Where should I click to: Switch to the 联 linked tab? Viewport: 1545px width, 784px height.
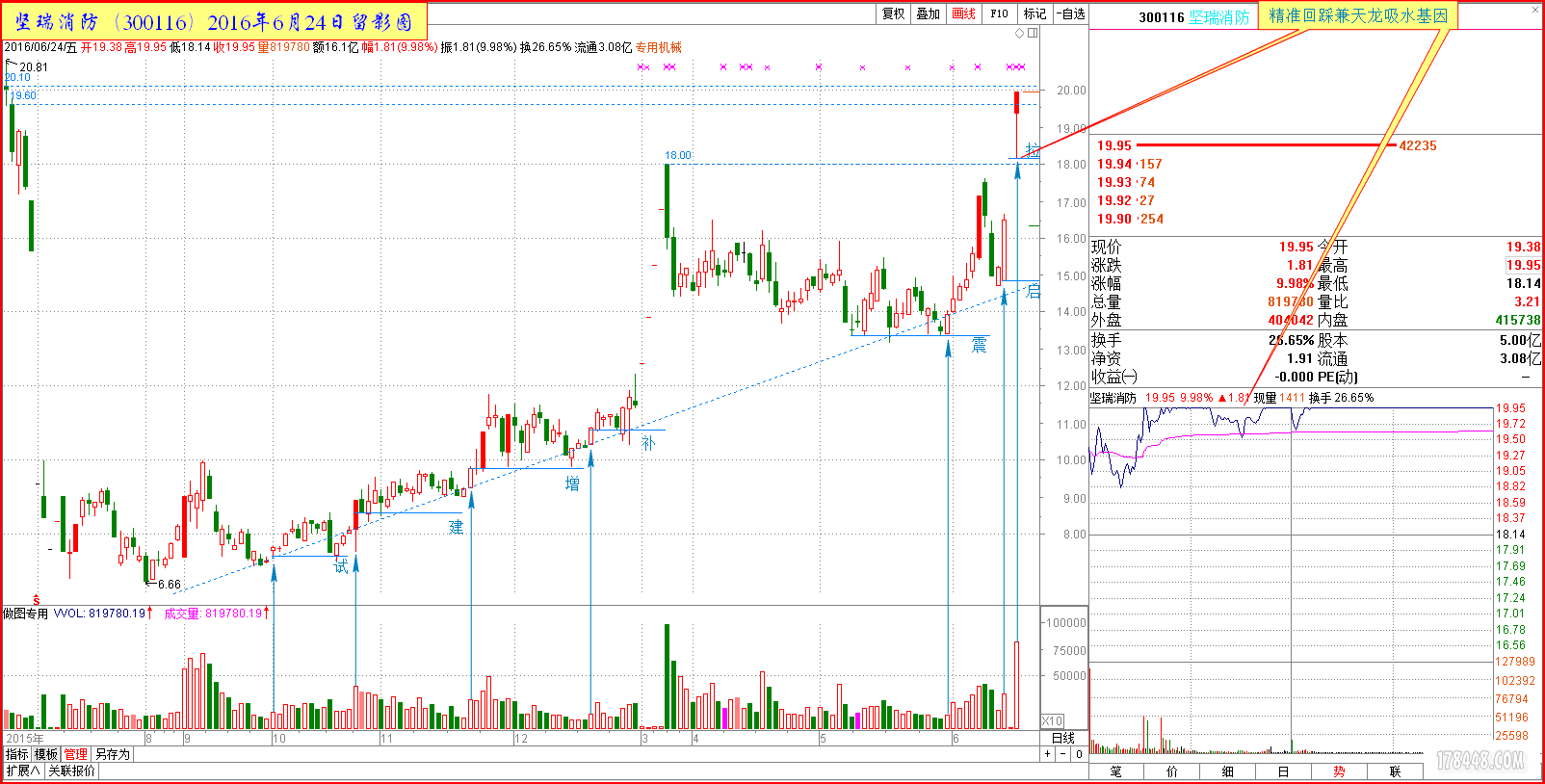[x=1395, y=771]
